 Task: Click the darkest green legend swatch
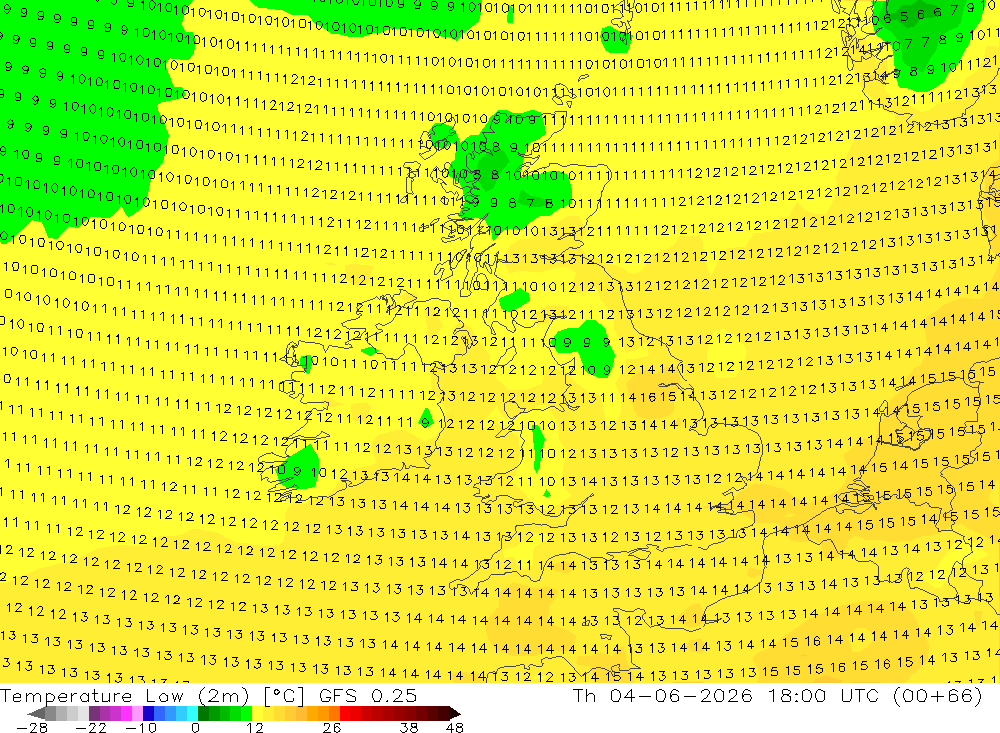point(203,714)
